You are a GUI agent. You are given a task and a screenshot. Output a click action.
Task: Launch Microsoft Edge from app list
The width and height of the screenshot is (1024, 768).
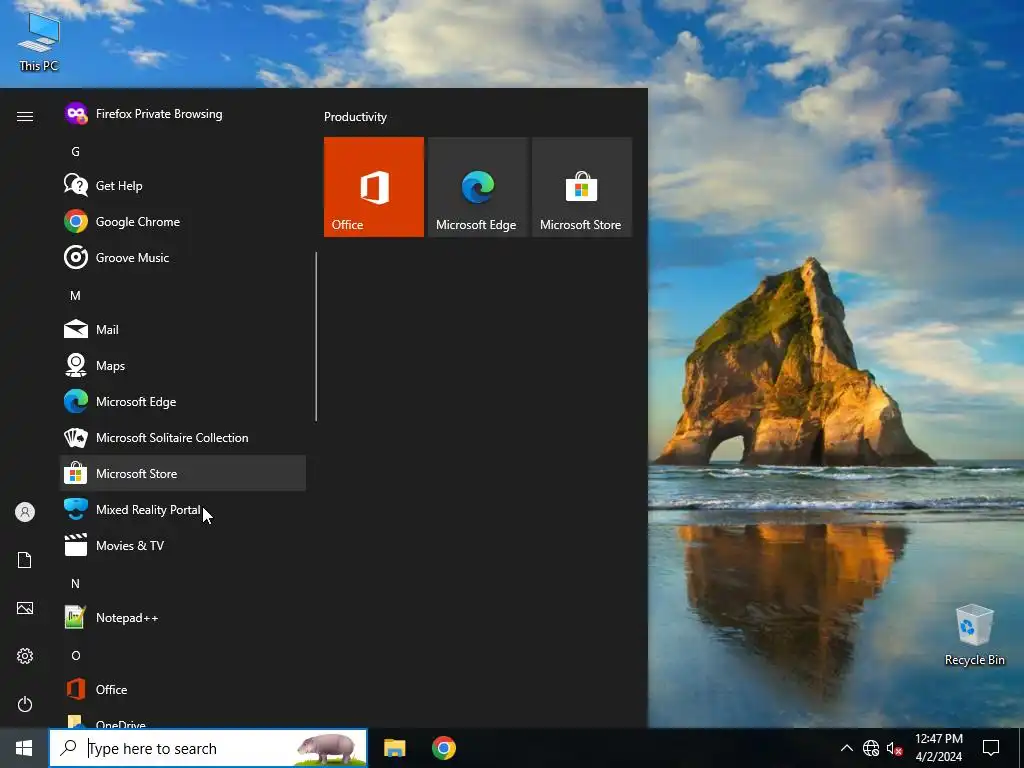point(183,401)
